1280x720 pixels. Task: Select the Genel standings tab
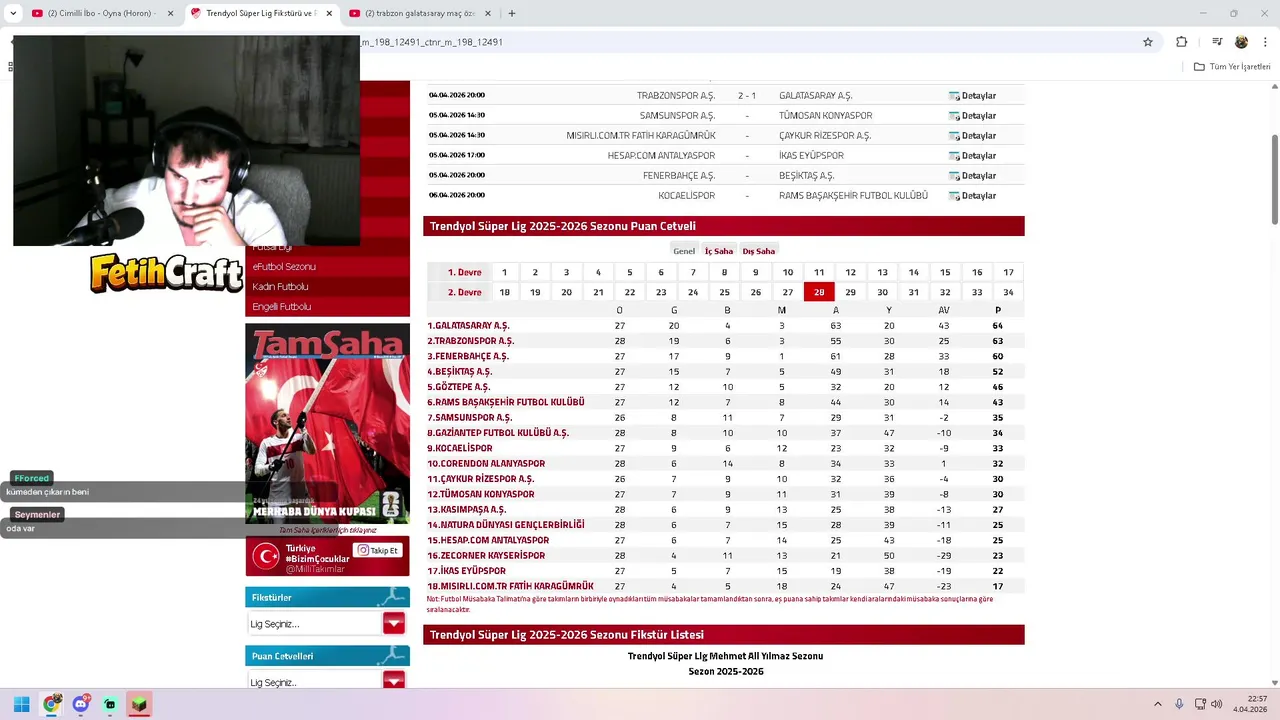(x=684, y=251)
